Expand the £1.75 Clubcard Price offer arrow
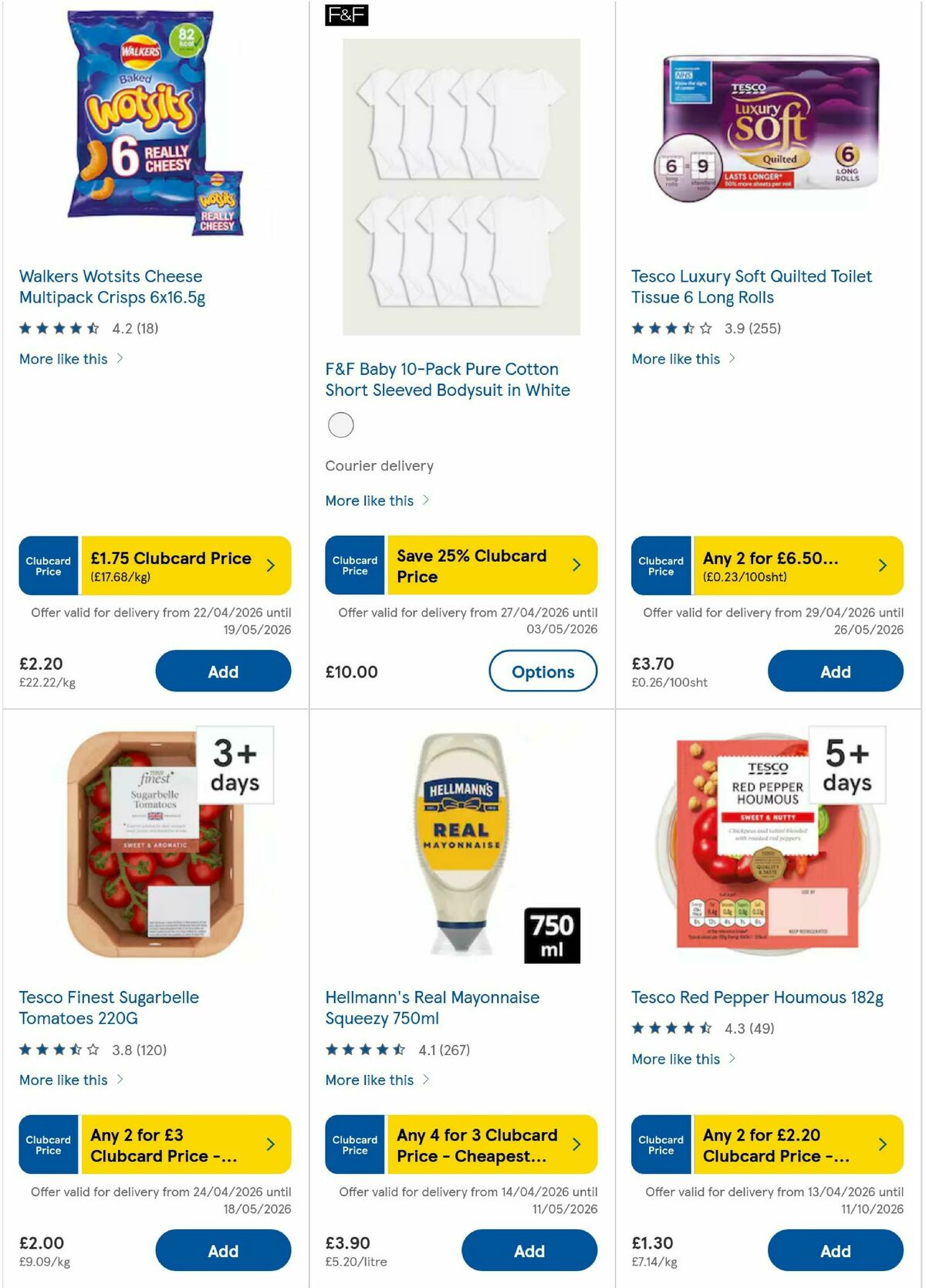This screenshot has height=1288, width=926. pos(272,565)
